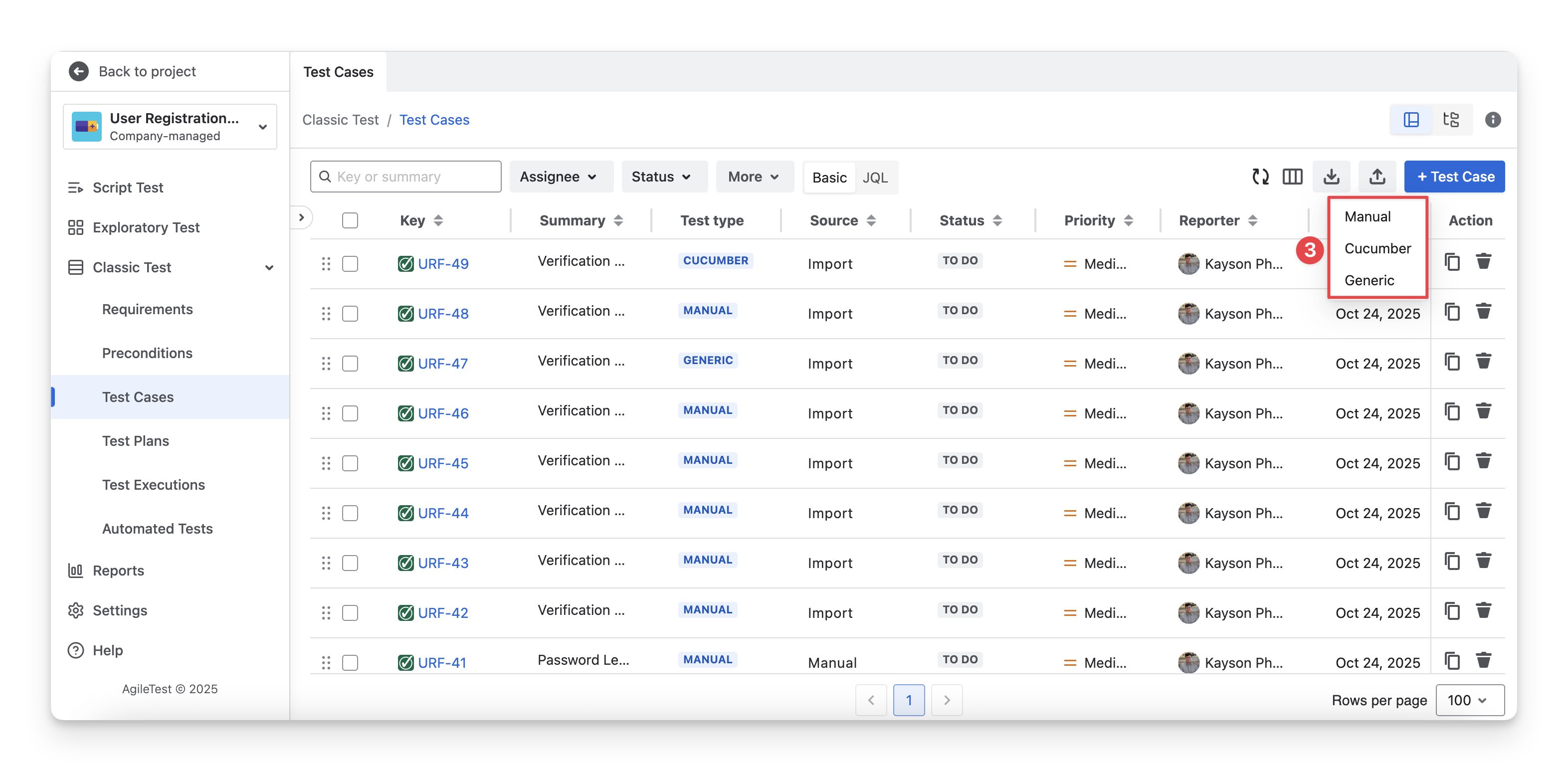1568x771 pixels.
Task: Click the upload export icon button
Action: pos(1377,177)
